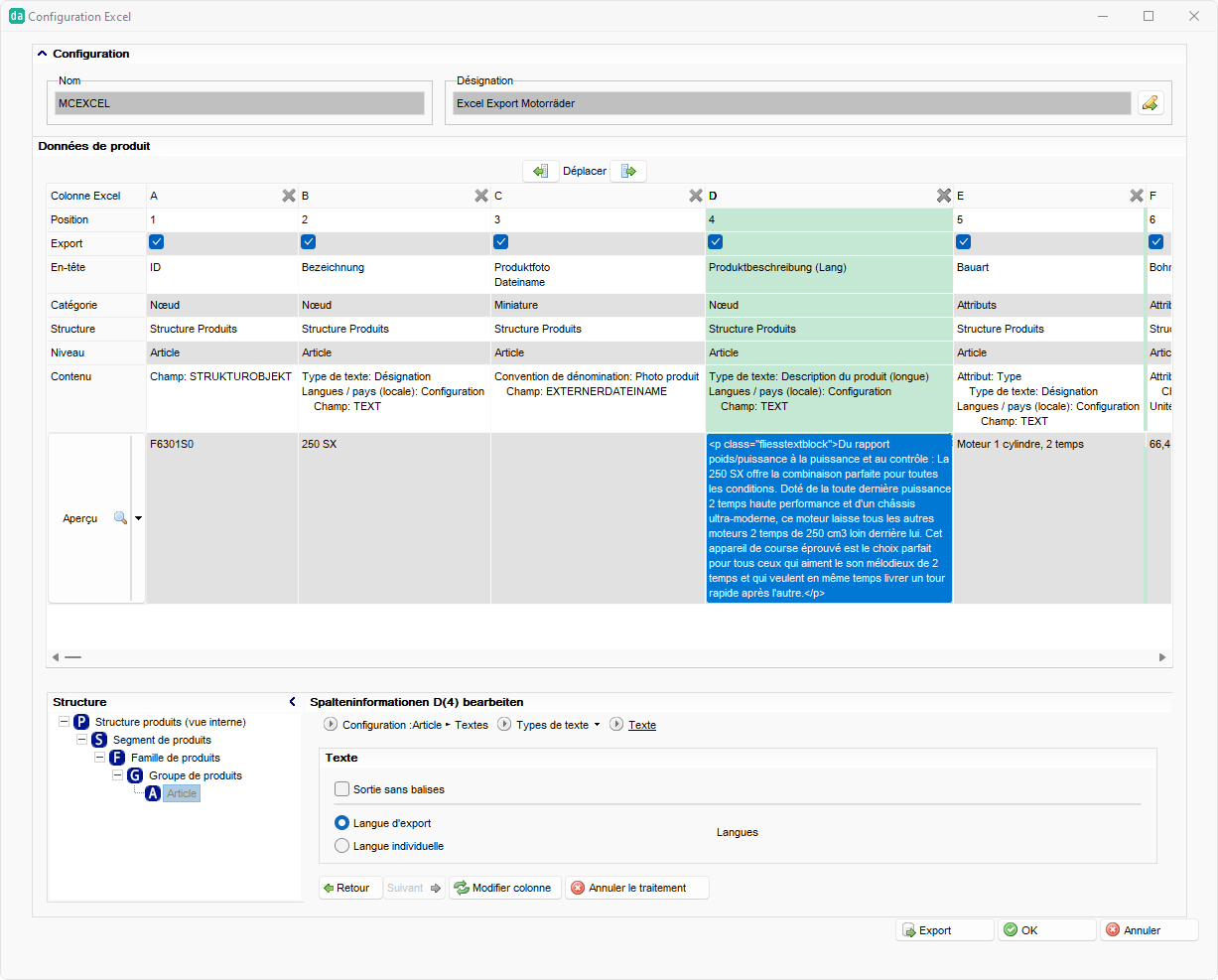Viewport: 1218px width, 980px height.
Task: Click blue F Famille de produits icon
Action: pyautogui.click(x=117, y=758)
